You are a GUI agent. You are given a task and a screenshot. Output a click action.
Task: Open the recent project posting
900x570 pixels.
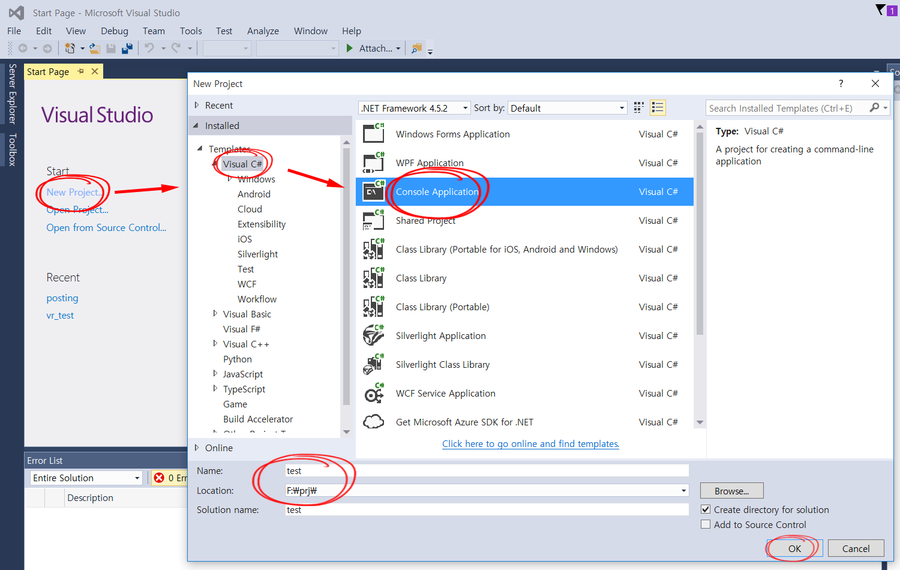point(62,298)
